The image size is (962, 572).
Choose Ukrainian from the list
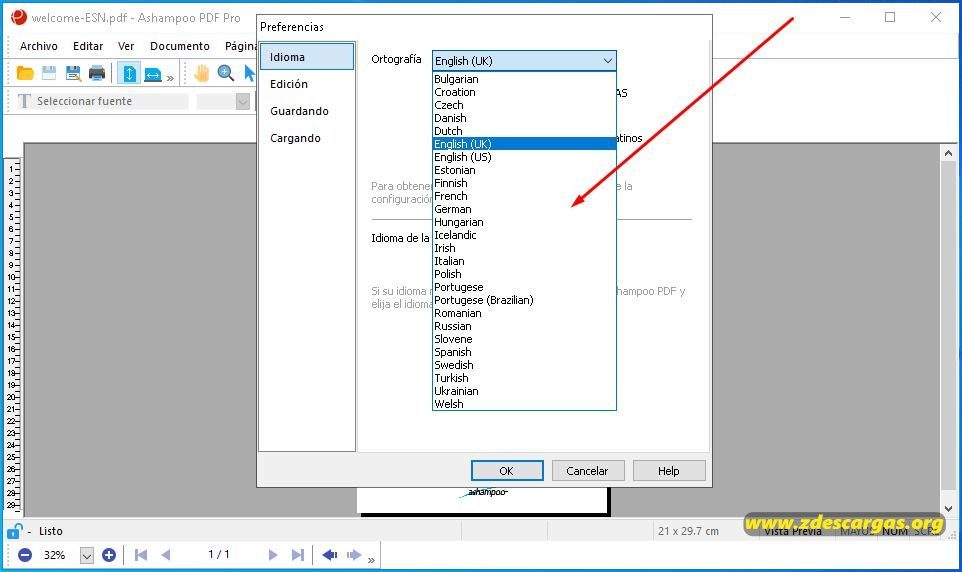[524, 391]
